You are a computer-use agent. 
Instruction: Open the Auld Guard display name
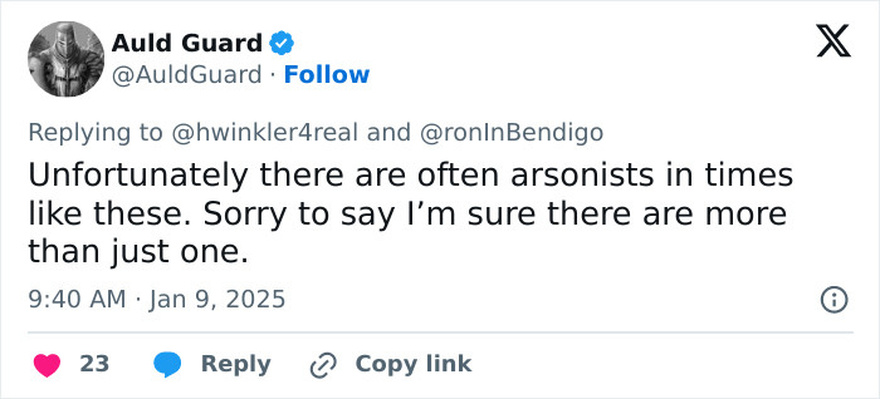click(187, 43)
